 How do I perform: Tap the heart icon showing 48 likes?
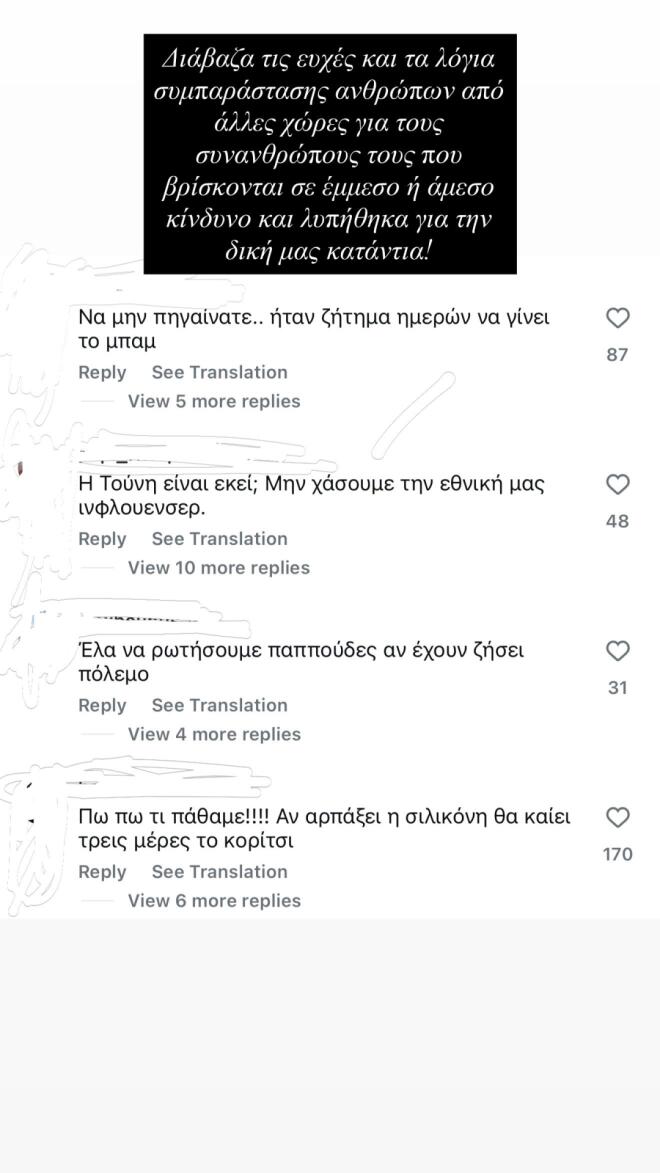(x=618, y=484)
